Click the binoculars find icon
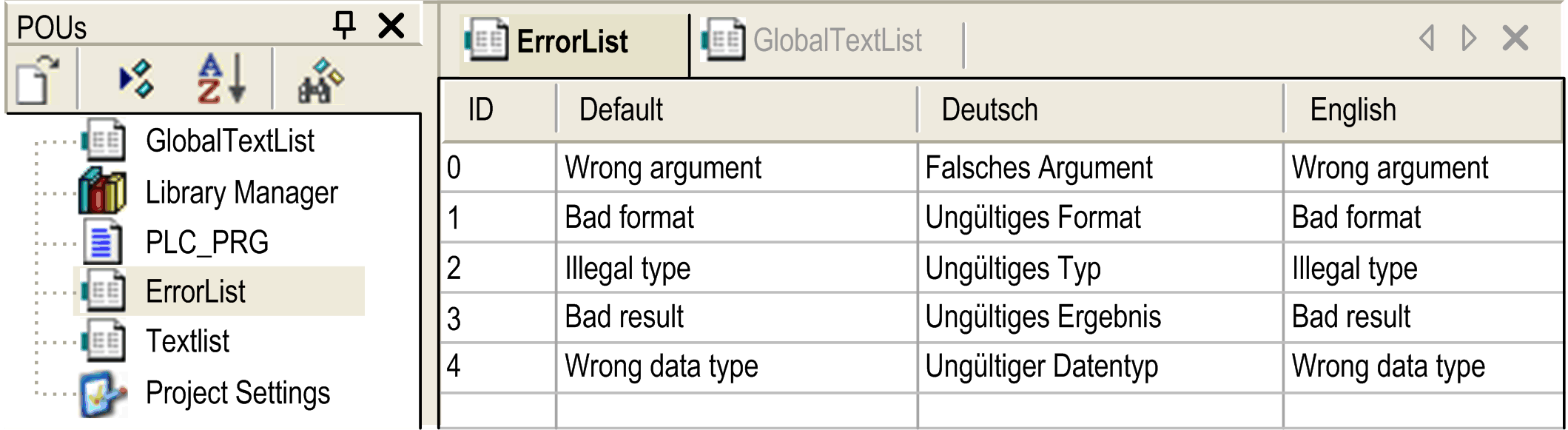The image size is (1568, 430). (x=320, y=80)
